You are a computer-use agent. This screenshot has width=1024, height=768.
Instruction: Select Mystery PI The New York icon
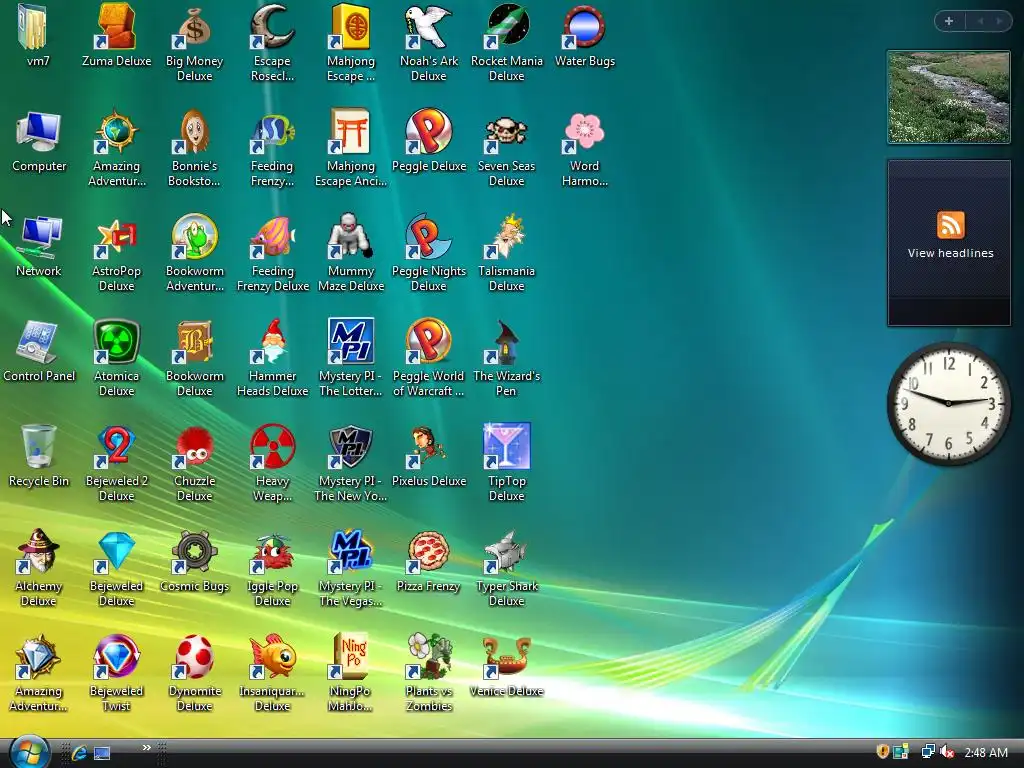pyautogui.click(x=351, y=447)
